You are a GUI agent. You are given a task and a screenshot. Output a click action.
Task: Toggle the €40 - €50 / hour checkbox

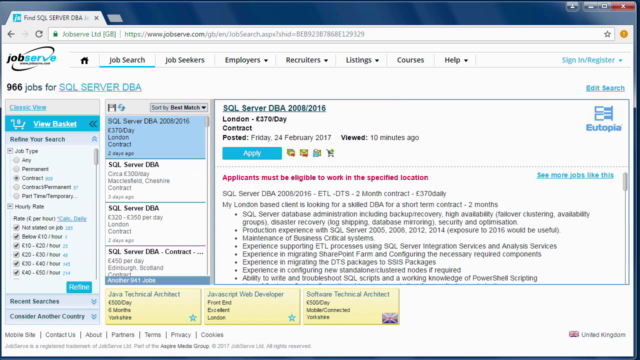point(16,273)
